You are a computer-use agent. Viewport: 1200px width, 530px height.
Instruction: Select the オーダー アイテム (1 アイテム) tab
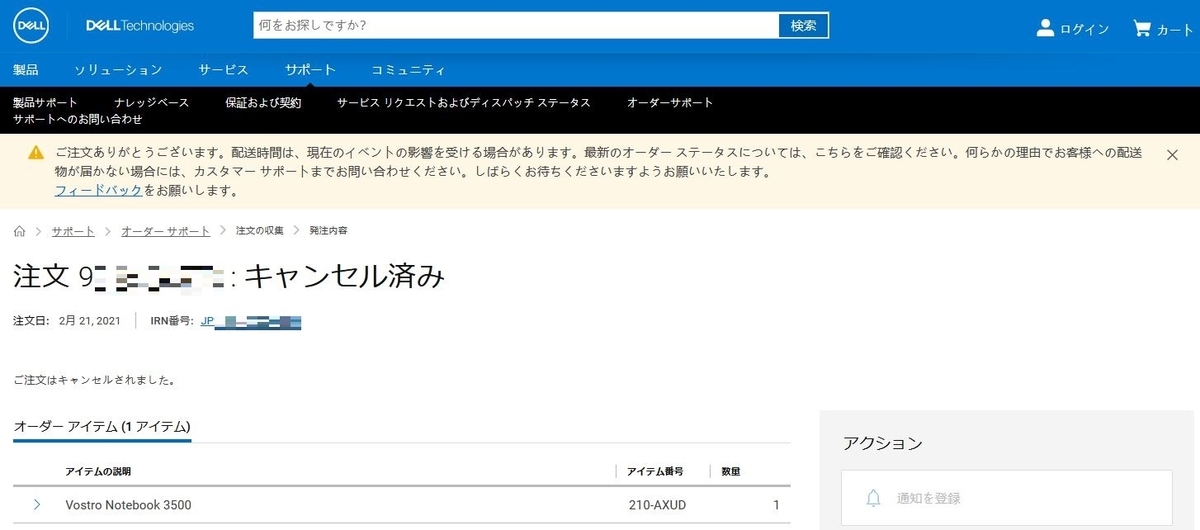click(102, 426)
